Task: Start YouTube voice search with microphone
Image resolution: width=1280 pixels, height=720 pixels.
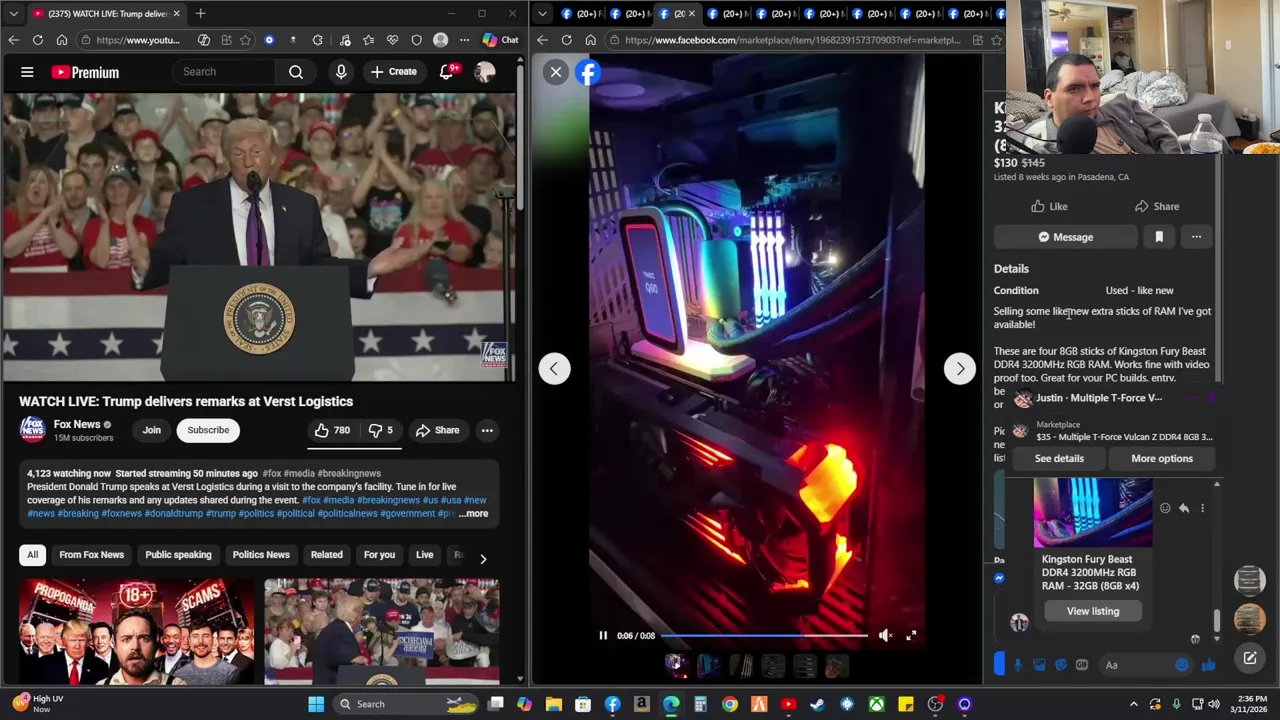Action: 341,72
